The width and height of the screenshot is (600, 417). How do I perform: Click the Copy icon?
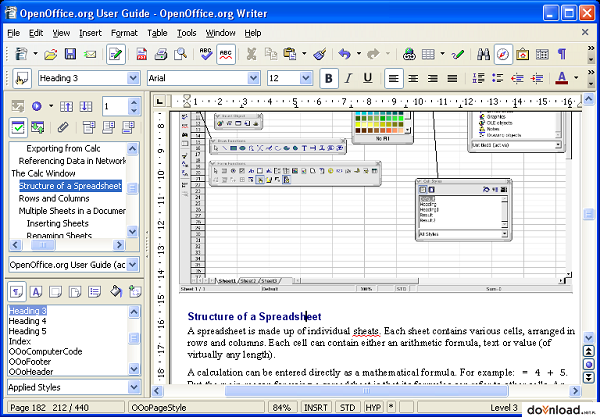point(271,54)
